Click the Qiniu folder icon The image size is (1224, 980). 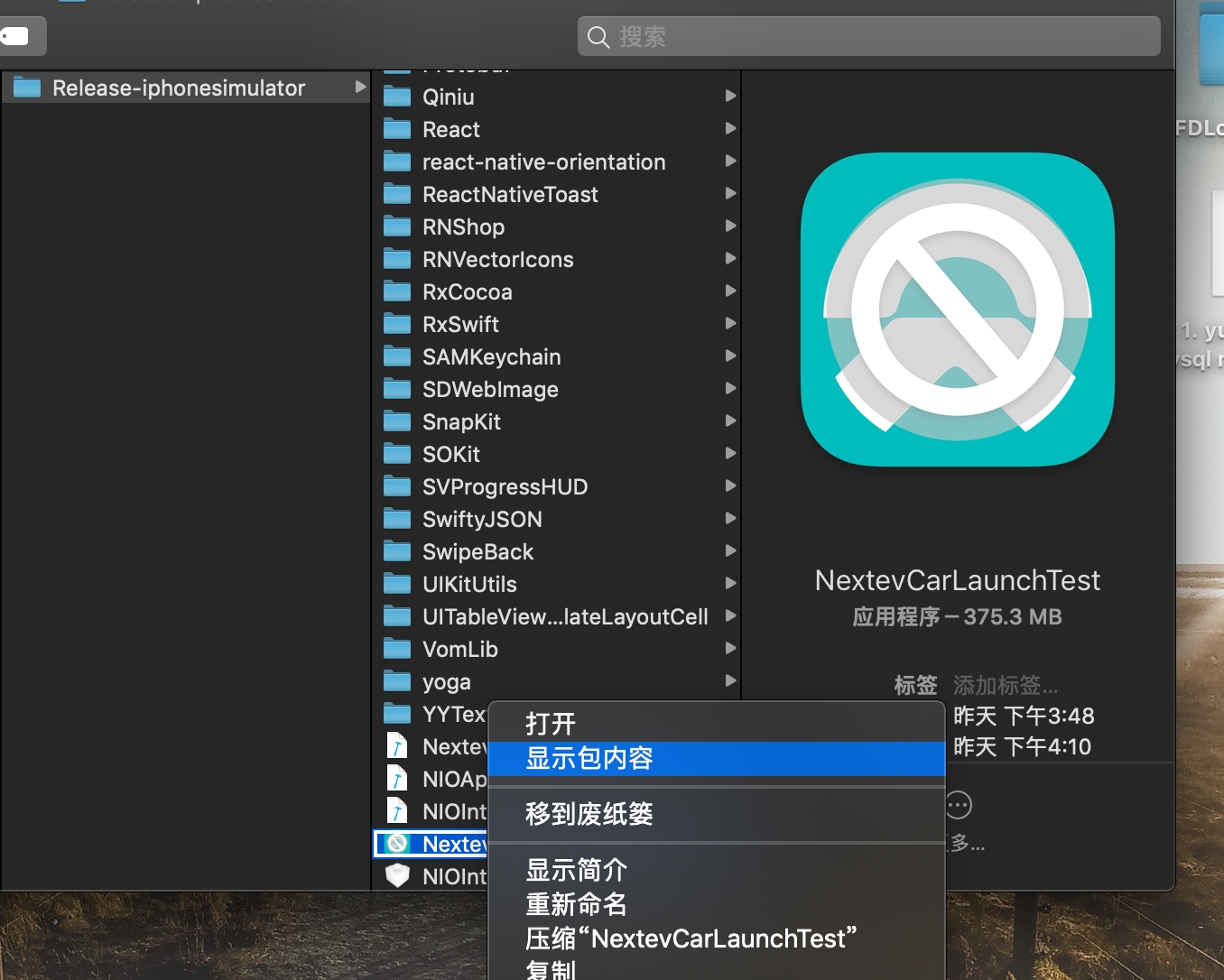pos(397,97)
